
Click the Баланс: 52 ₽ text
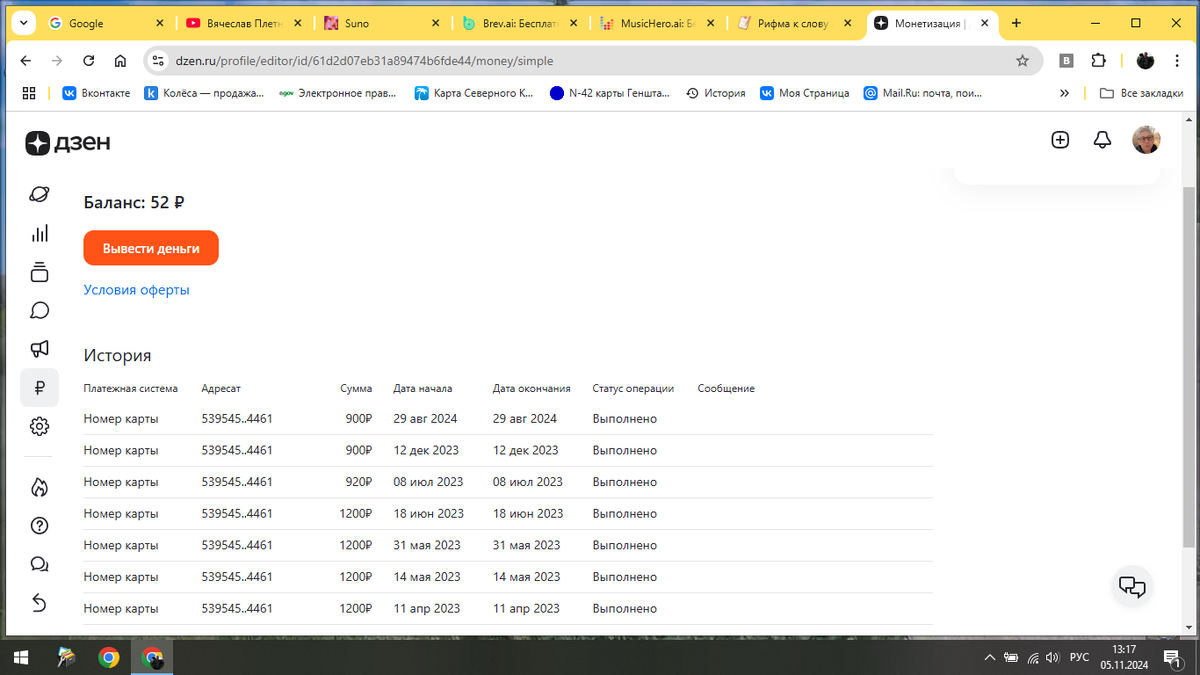coord(134,202)
